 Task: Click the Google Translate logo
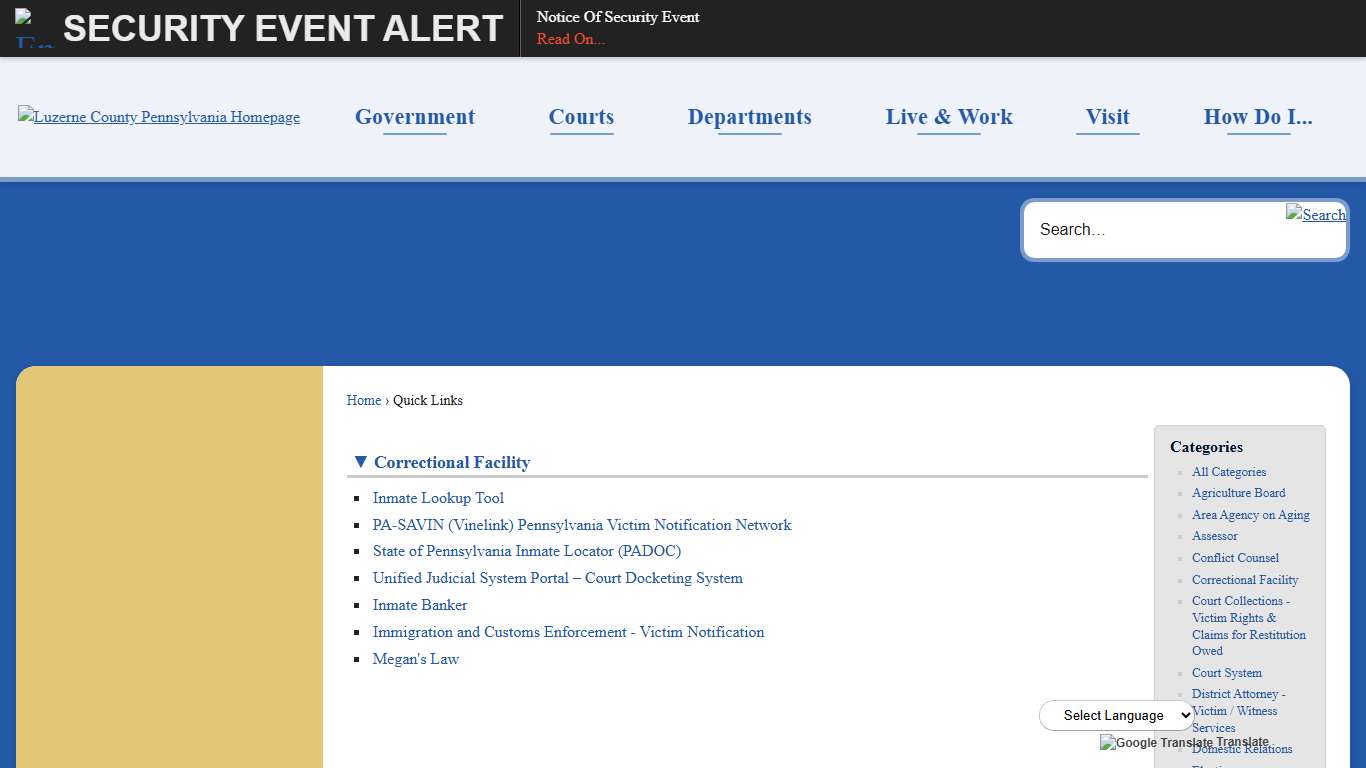pyautogui.click(x=1155, y=743)
